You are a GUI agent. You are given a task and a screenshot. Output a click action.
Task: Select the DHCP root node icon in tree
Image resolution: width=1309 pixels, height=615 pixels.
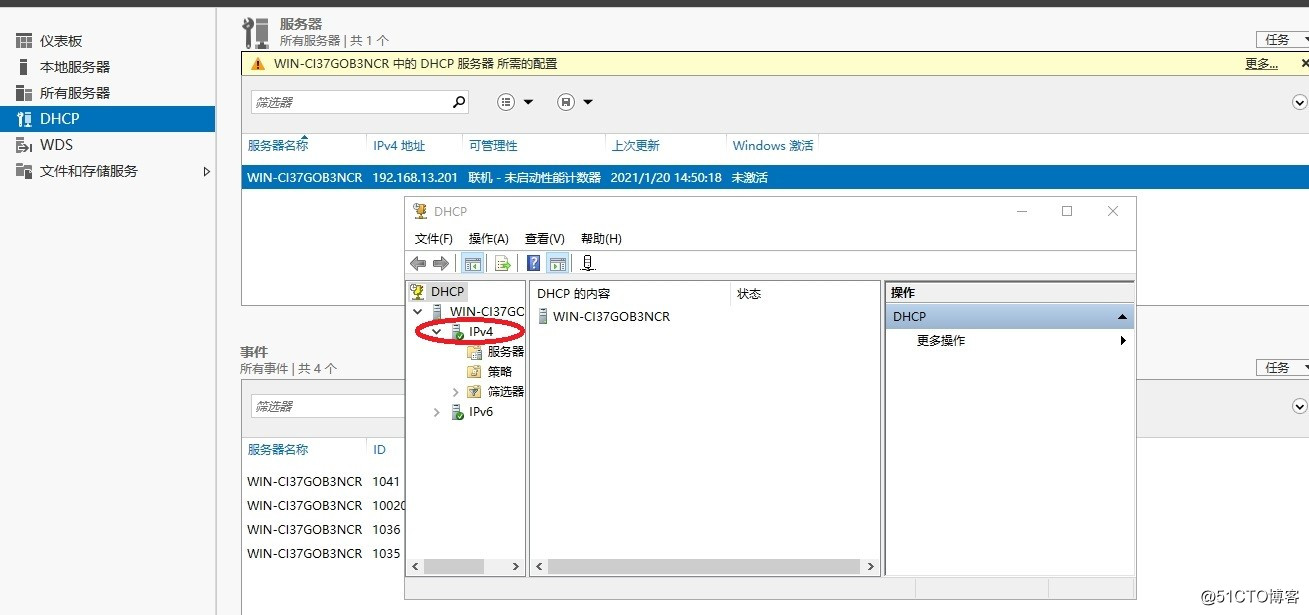[x=419, y=291]
